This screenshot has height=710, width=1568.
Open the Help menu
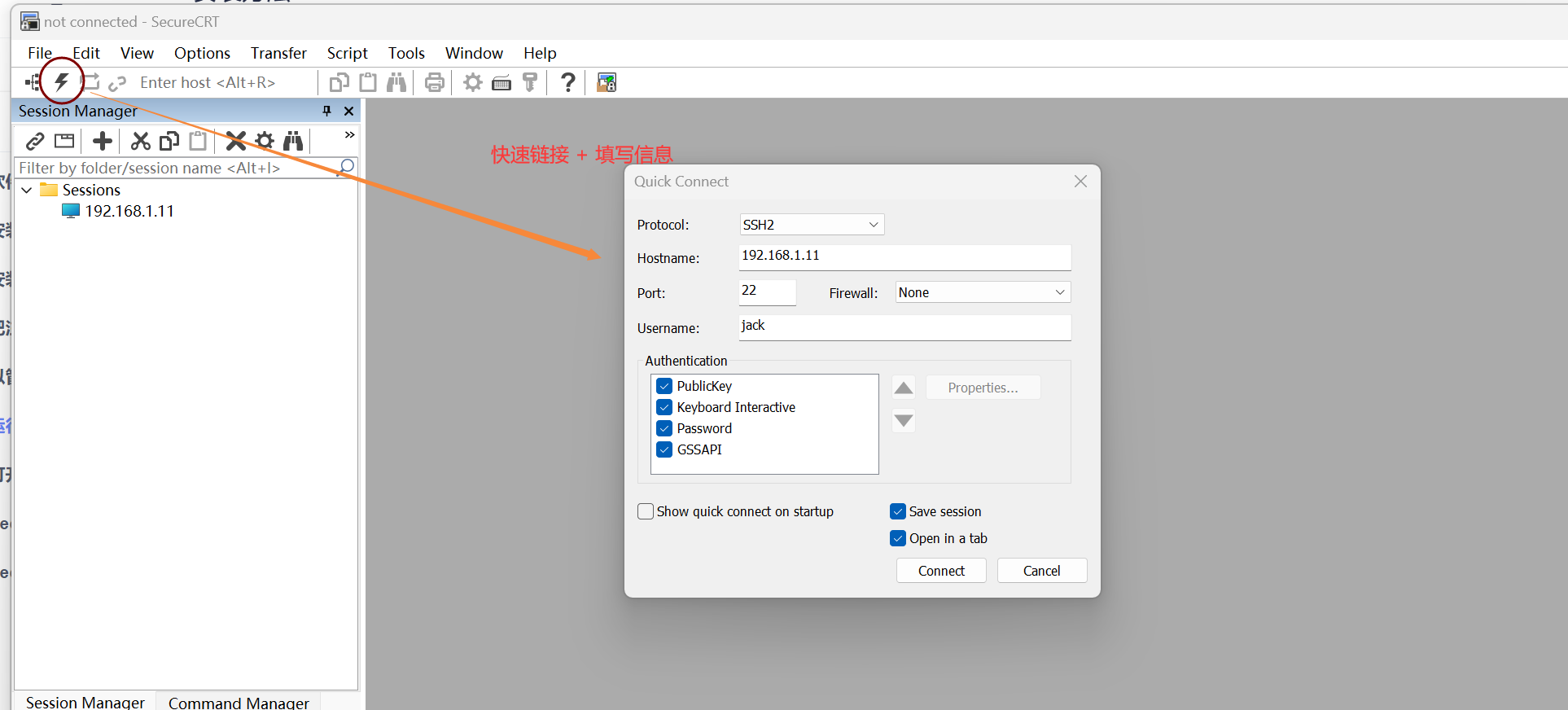click(540, 53)
